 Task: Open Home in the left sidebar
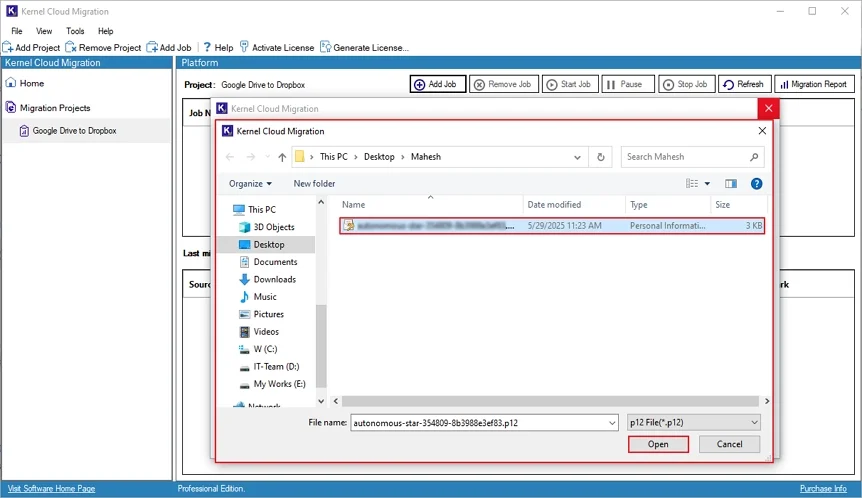(x=25, y=84)
